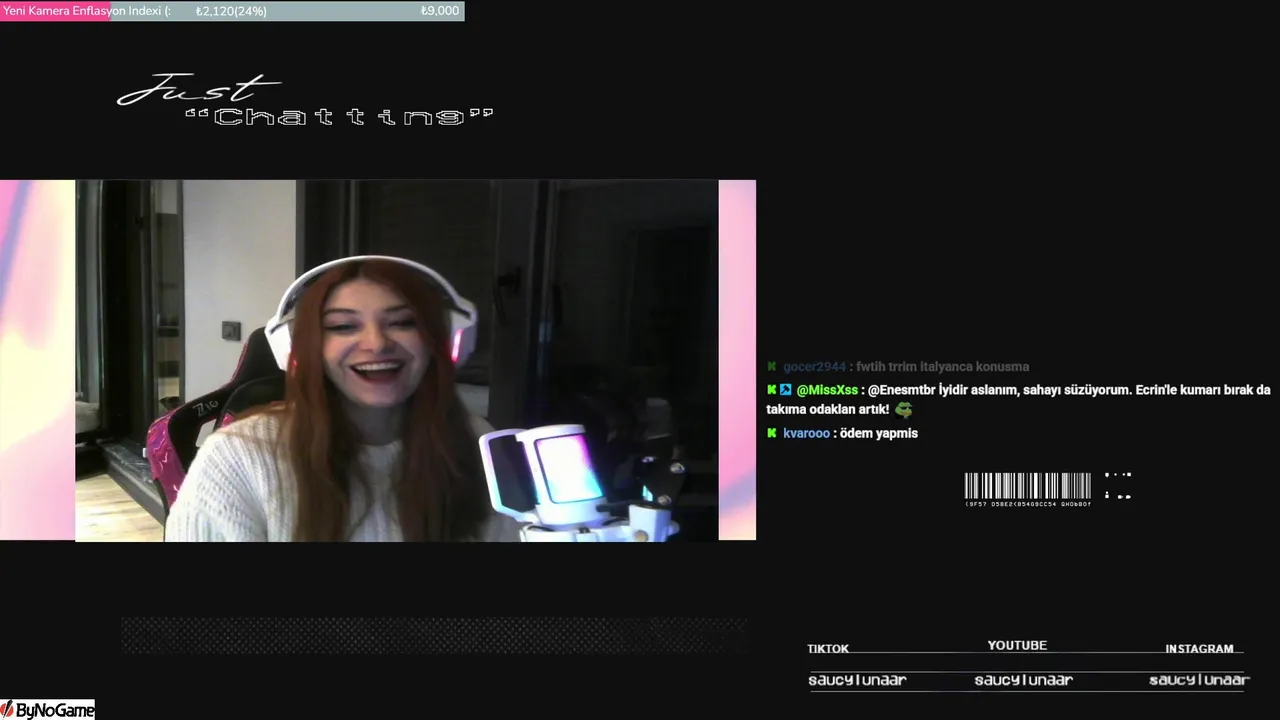Open the ByNoGame logo in the corner
1280x720 pixels.
48,710
